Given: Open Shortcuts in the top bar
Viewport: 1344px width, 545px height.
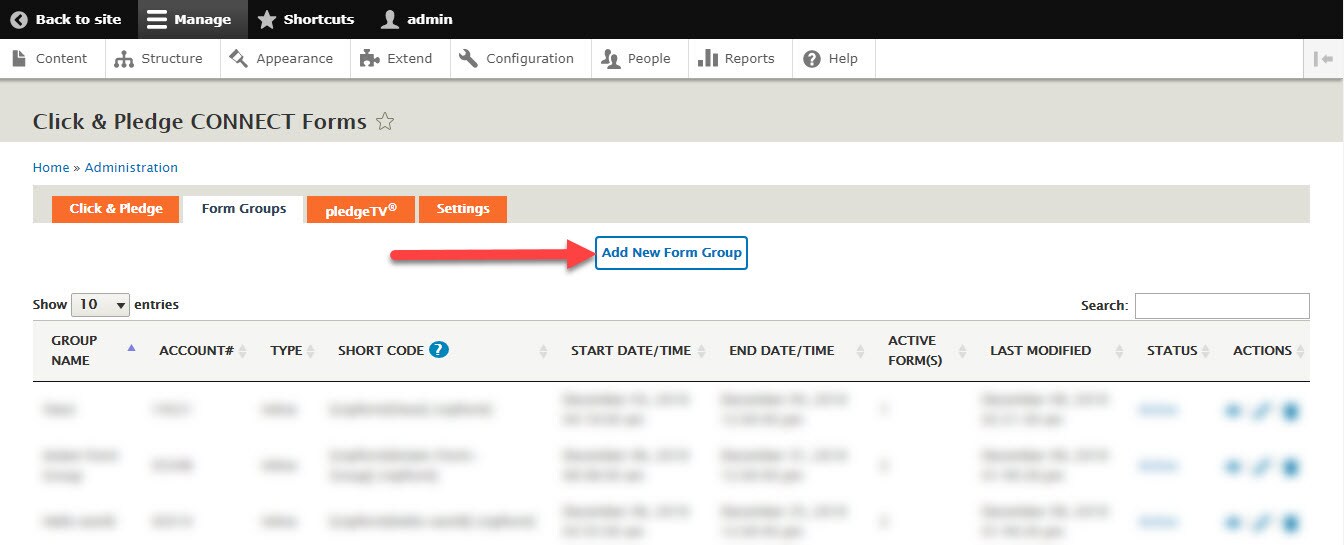Looking at the screenshot, I should (305, 19).
